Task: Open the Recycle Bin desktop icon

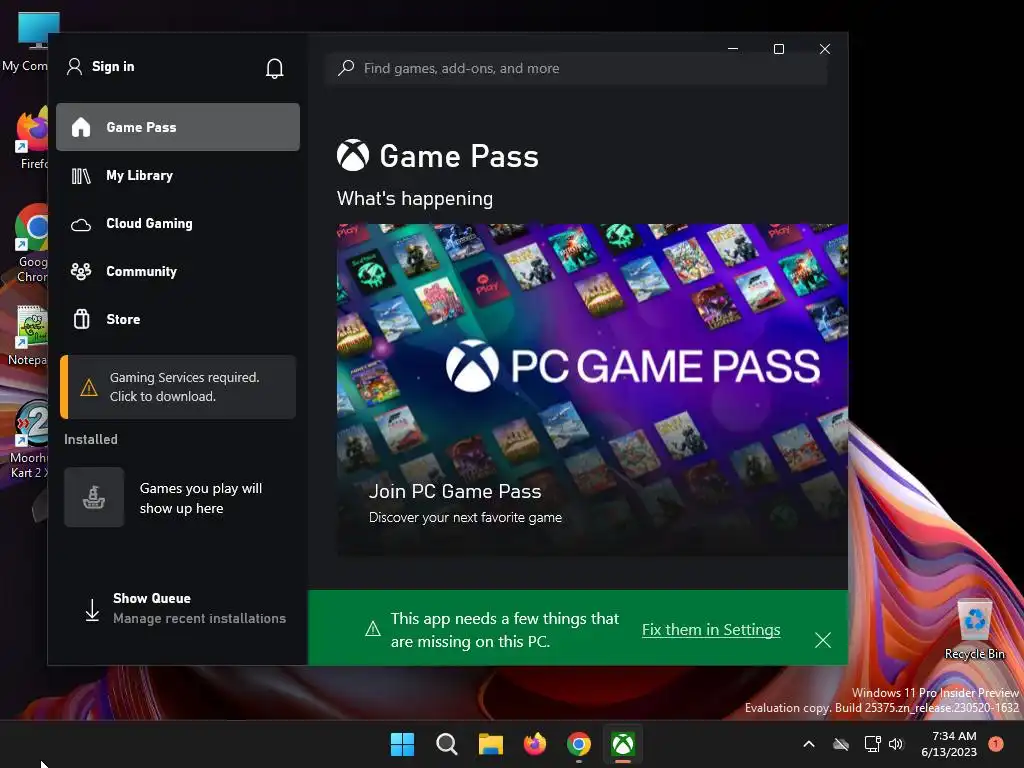Action: 974,630
